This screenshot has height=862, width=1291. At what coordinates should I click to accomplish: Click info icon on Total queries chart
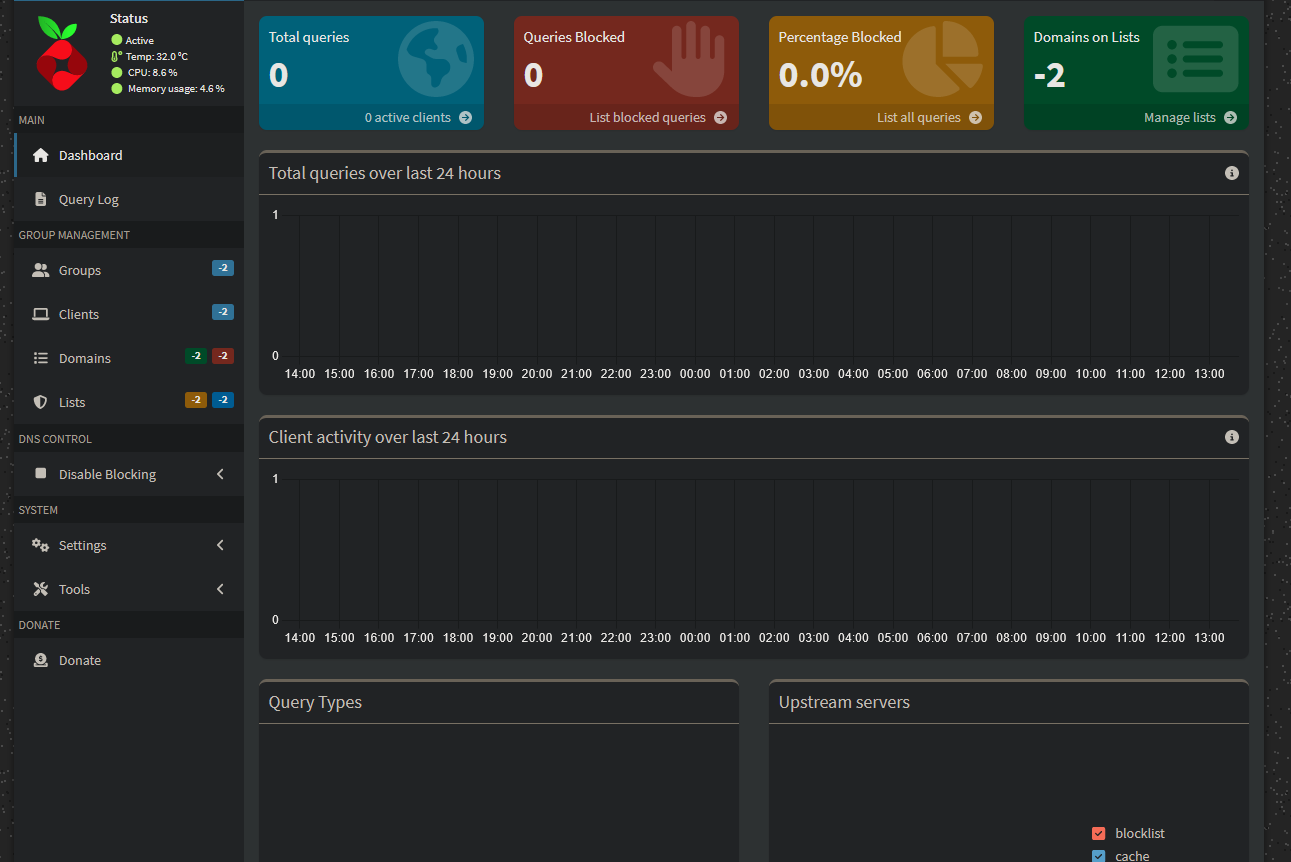tap(1232, 173)
